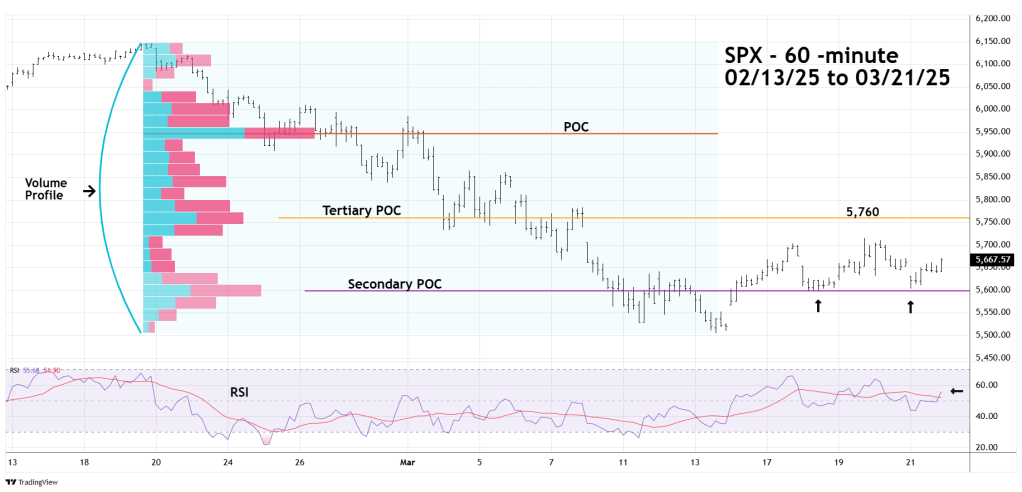Click the left-pointing arrow beside RSI pane
Screen dimensions: 1022x492
pos(956,391)
